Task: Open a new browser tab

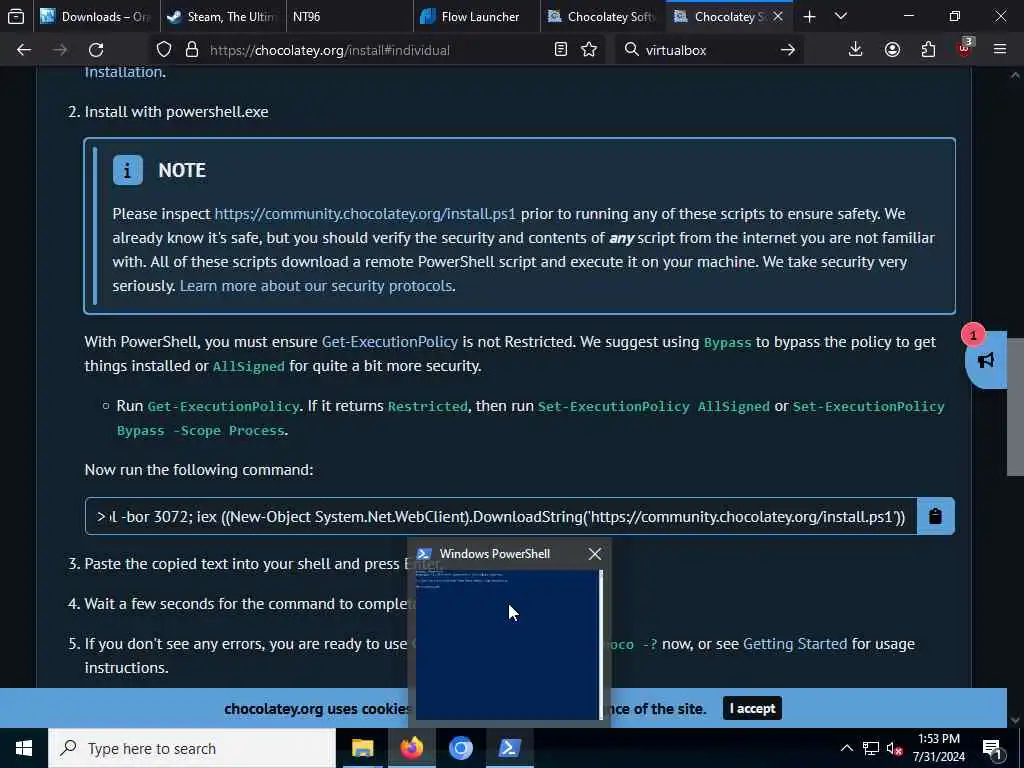Action: (x=809, y=16)
